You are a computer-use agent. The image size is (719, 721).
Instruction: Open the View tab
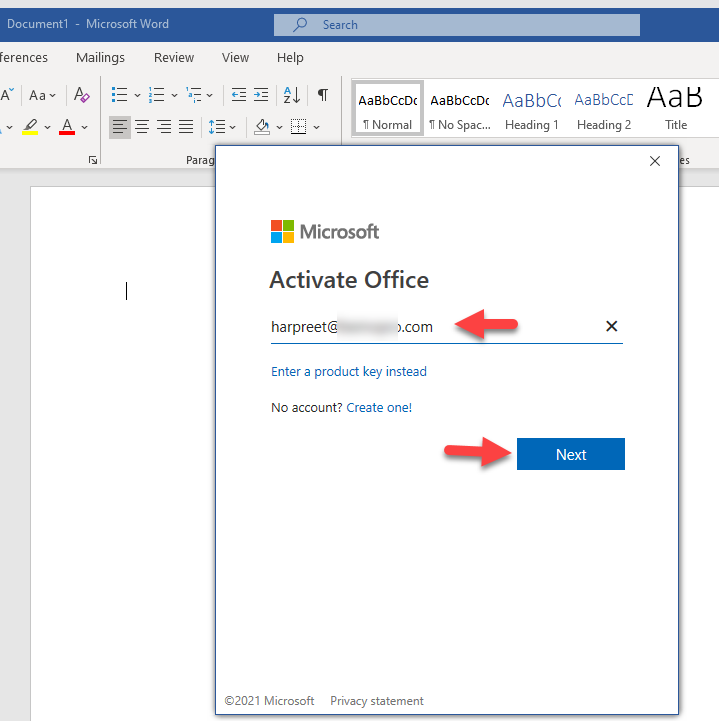235,57
